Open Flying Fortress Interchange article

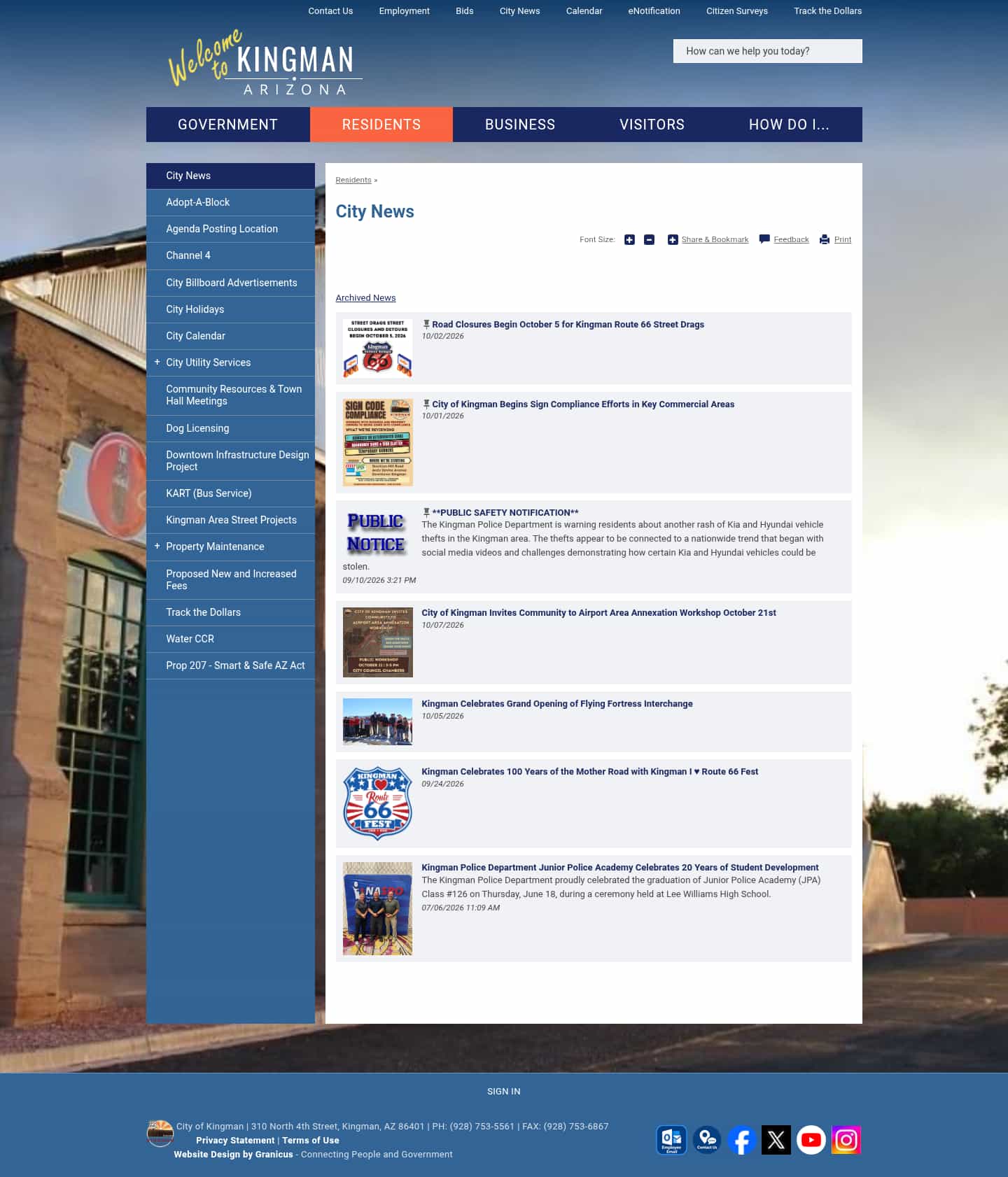point(557,704)
